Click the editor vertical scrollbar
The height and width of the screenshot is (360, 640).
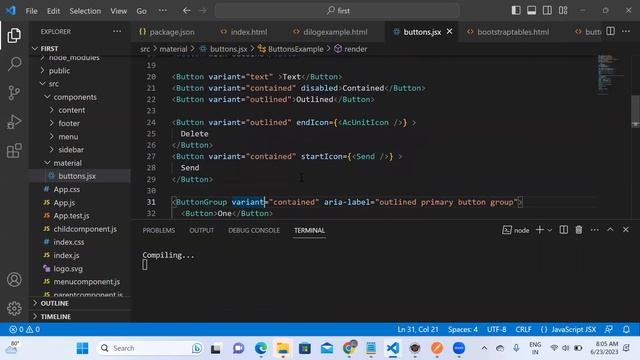coord(635,111)
